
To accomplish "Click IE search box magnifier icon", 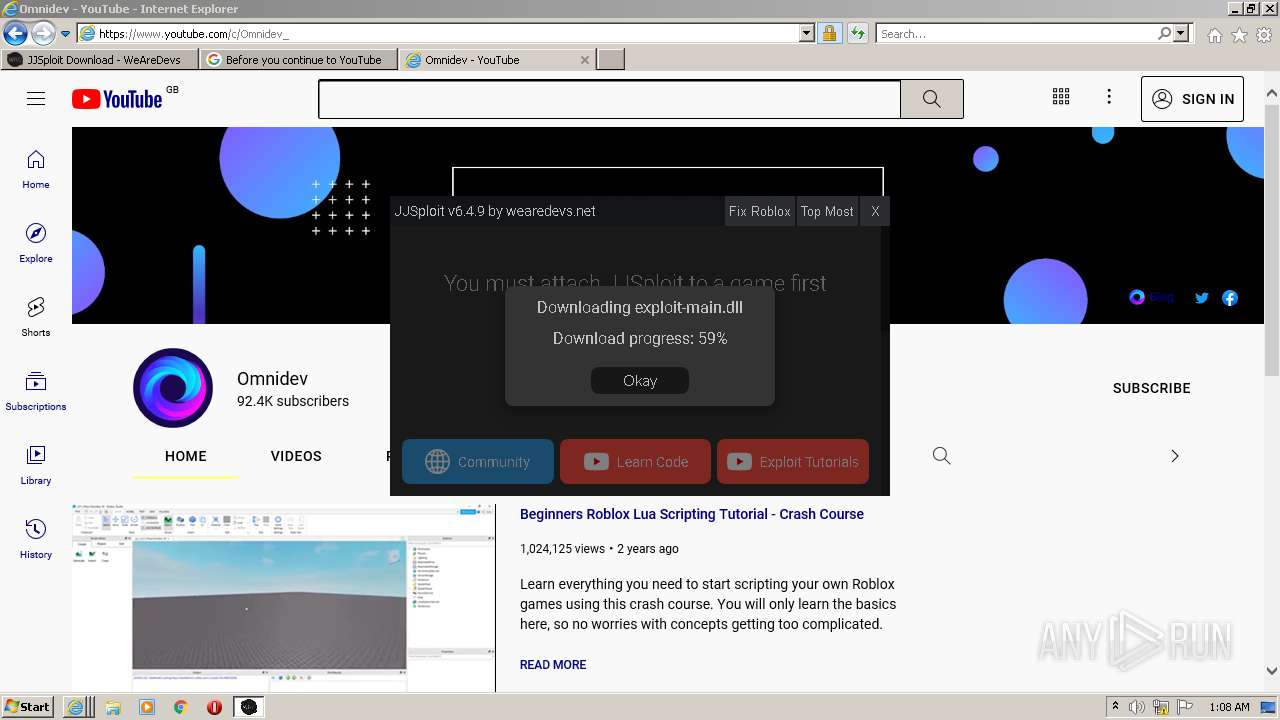I will point(1164,33).
